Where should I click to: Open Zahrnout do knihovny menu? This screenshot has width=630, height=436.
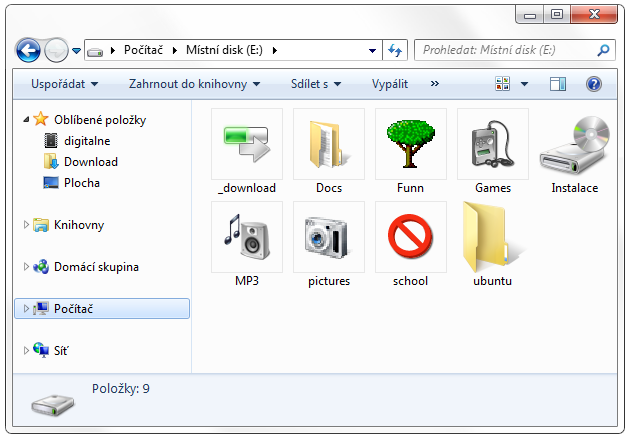click(x=194, y=84)
